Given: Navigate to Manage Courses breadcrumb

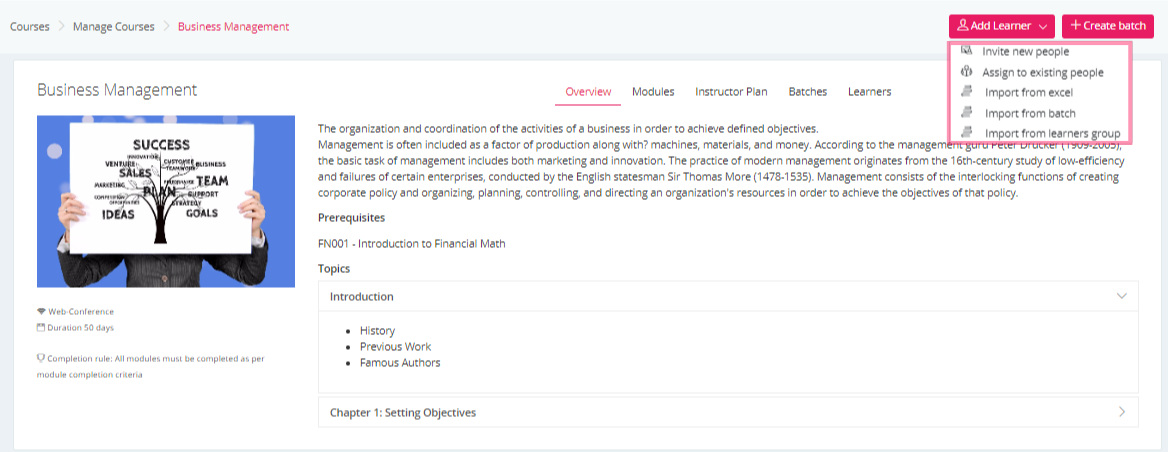Looking at the screenshot, I should tap(114, 26).
